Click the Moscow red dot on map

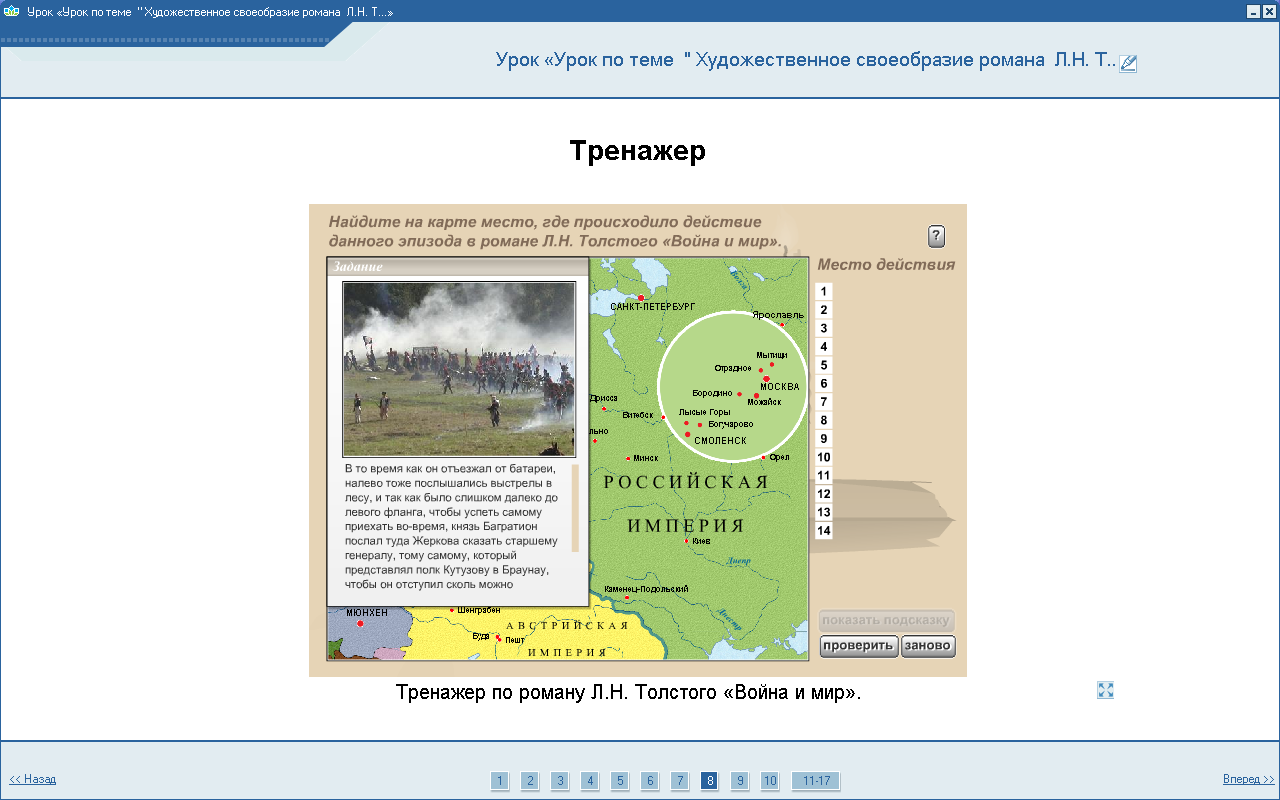click(766, 379)
